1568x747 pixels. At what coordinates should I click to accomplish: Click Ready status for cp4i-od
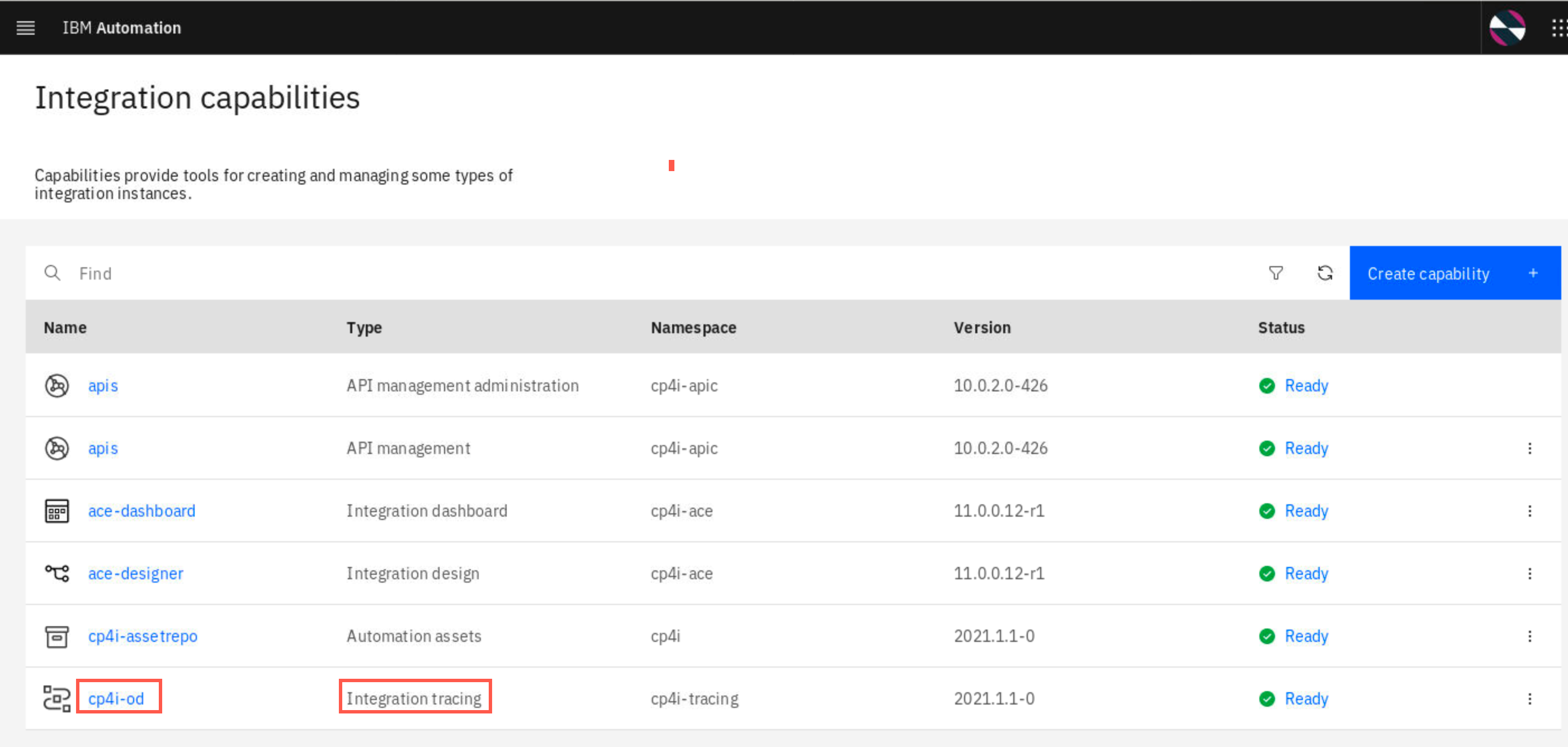[1306, 699]
